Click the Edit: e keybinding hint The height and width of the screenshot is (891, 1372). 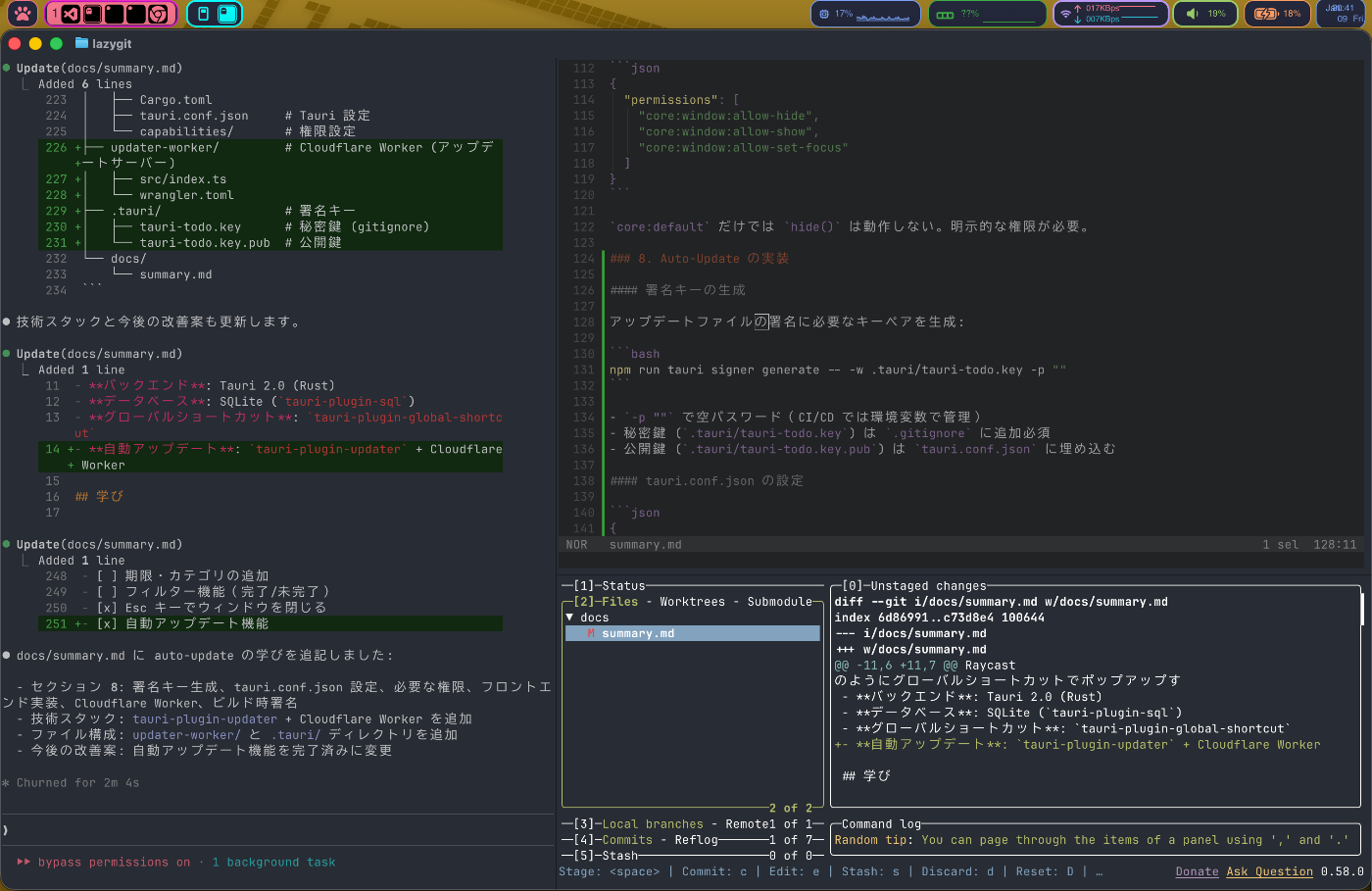point(794,871)
